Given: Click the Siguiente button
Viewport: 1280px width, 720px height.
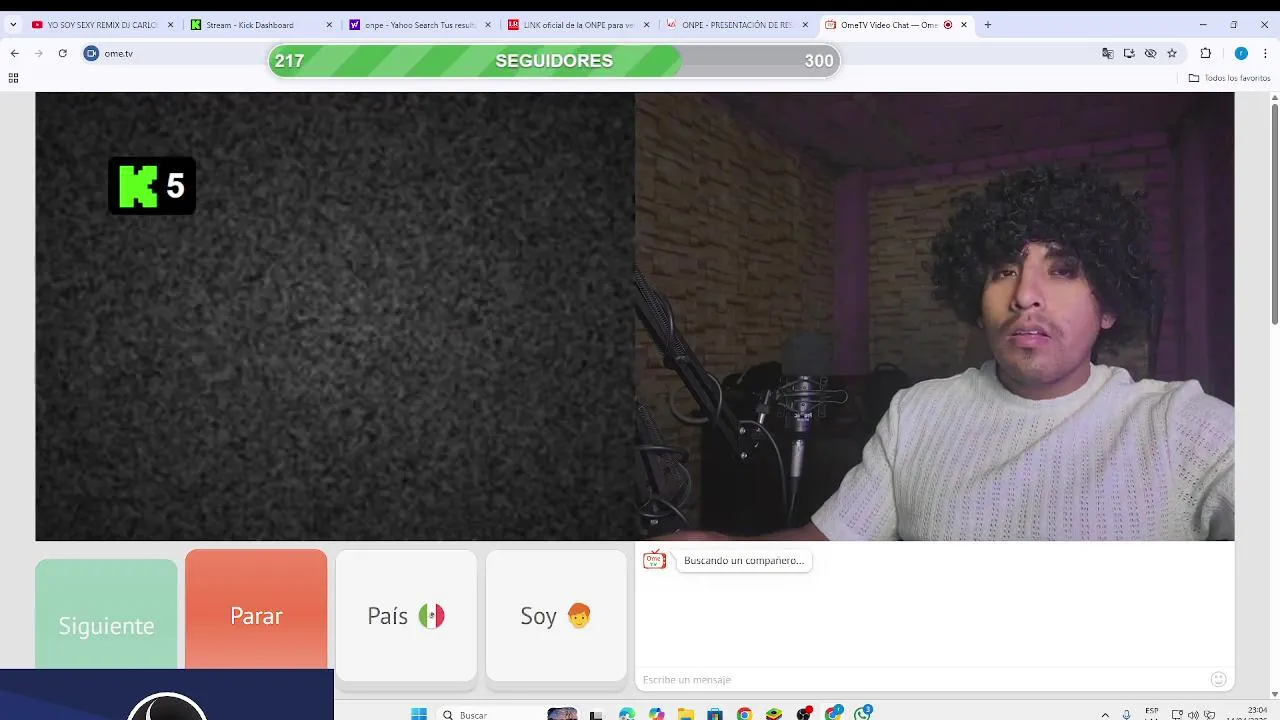Looking at the screenshot, I should coord(106,615).
